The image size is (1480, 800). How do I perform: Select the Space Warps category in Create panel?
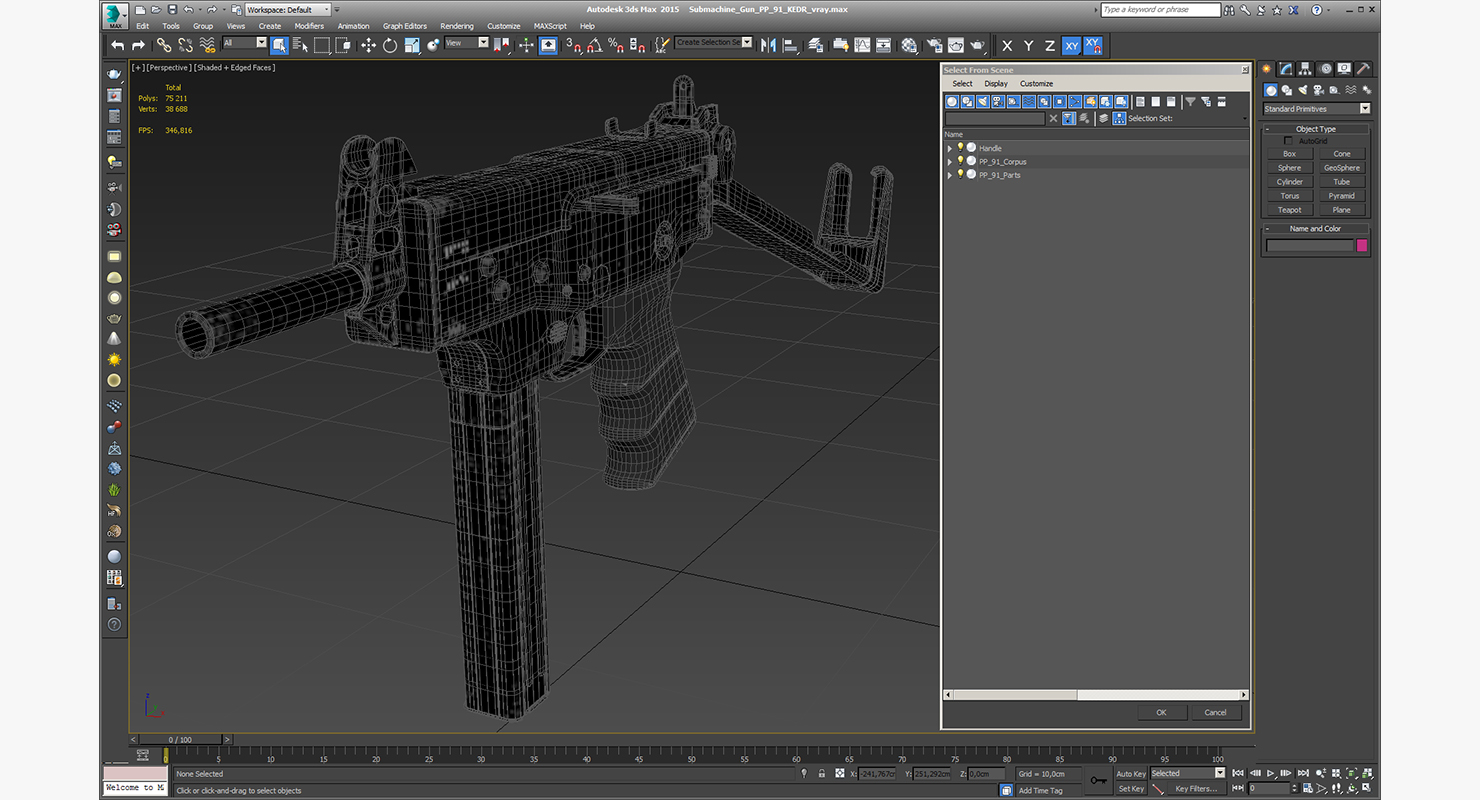pos(1351,90)
